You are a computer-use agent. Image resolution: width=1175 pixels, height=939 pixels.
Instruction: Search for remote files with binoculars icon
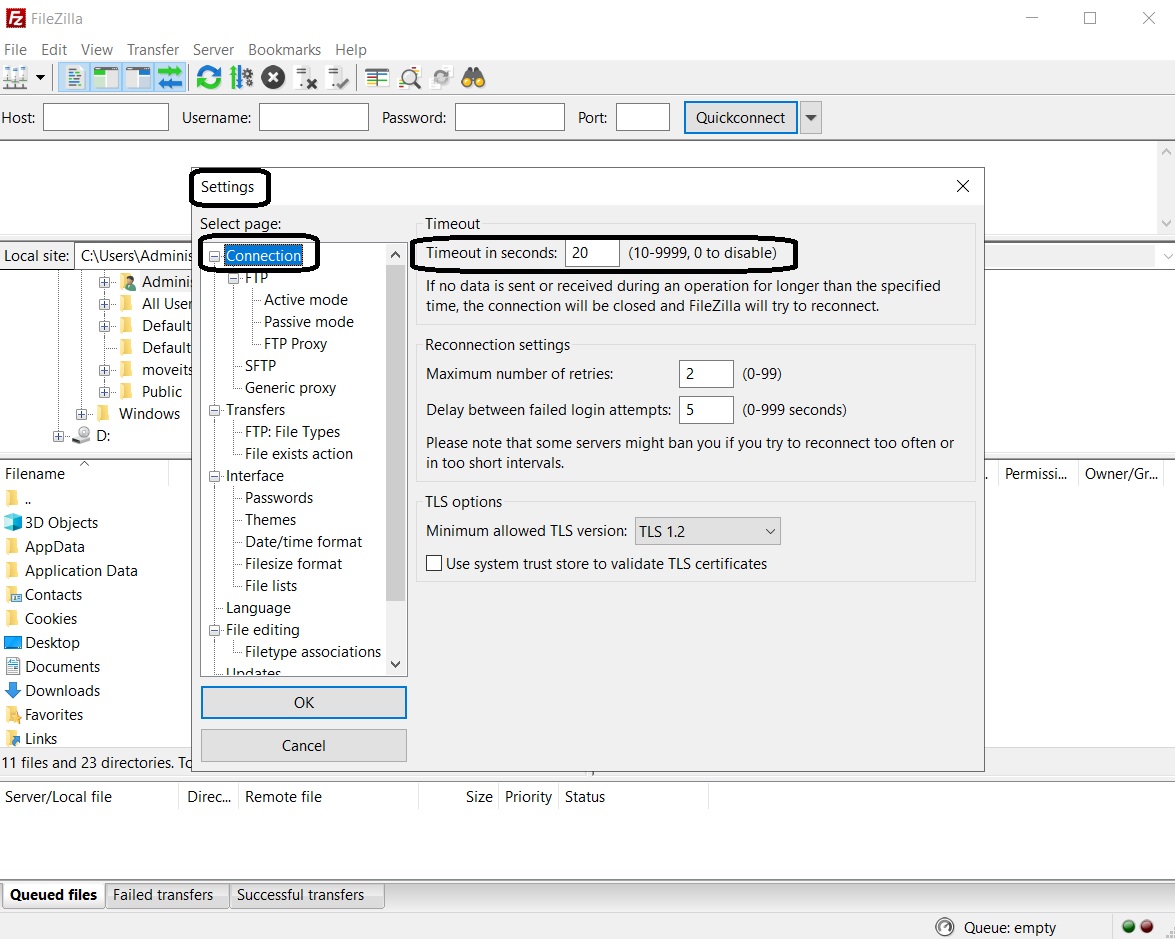point(472,77)
